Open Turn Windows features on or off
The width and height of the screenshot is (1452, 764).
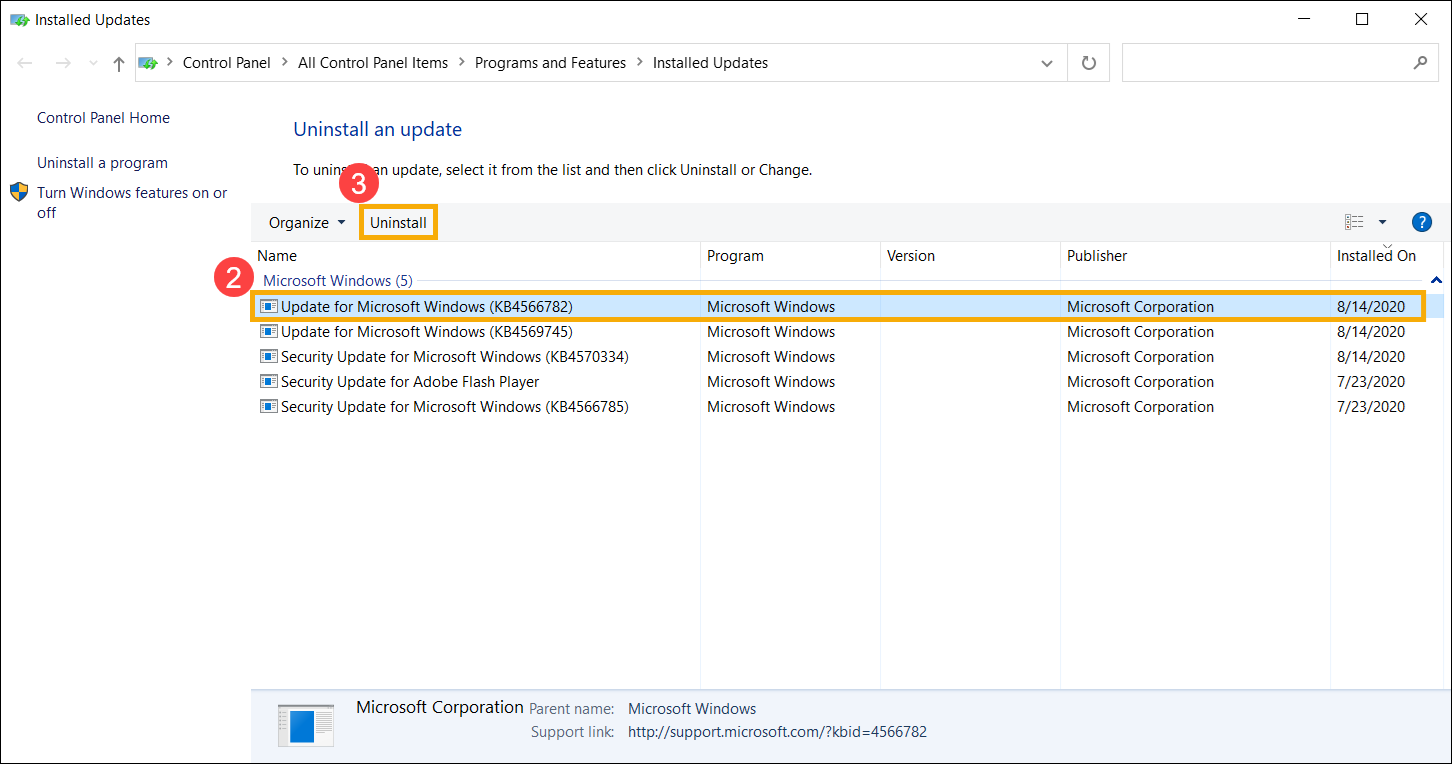click(132, 203)
